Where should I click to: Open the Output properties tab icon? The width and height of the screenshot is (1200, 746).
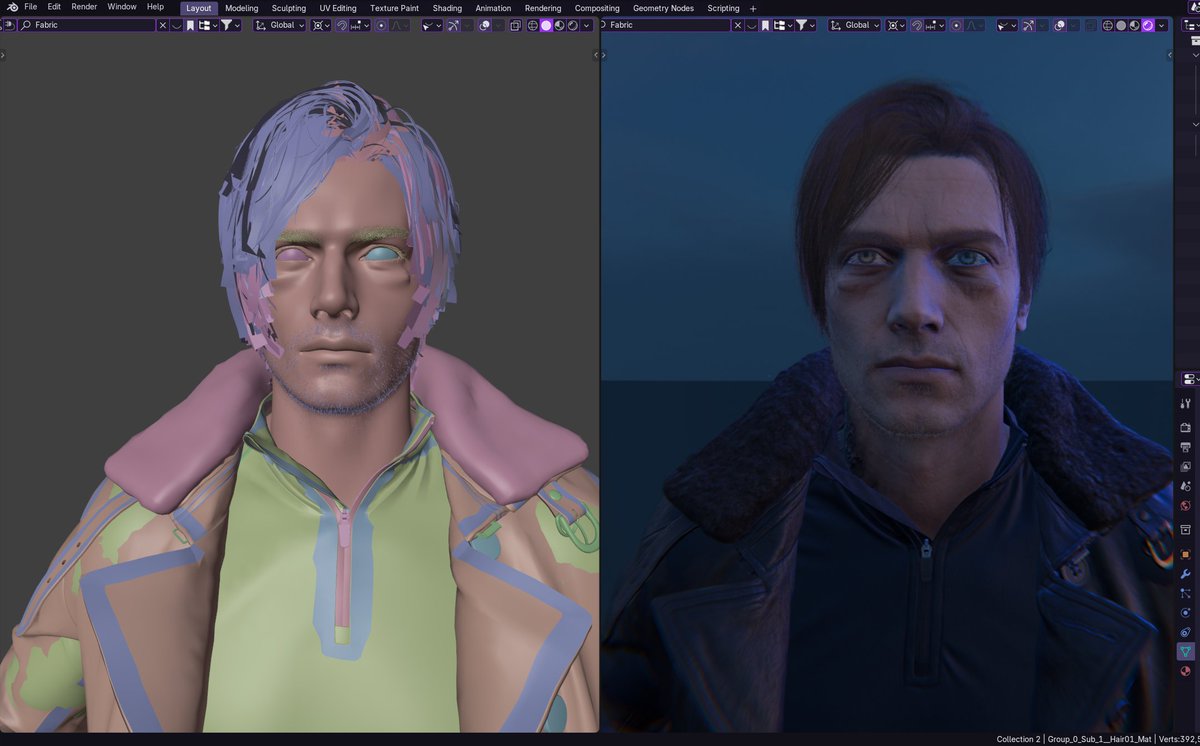tap(1185, 447)
